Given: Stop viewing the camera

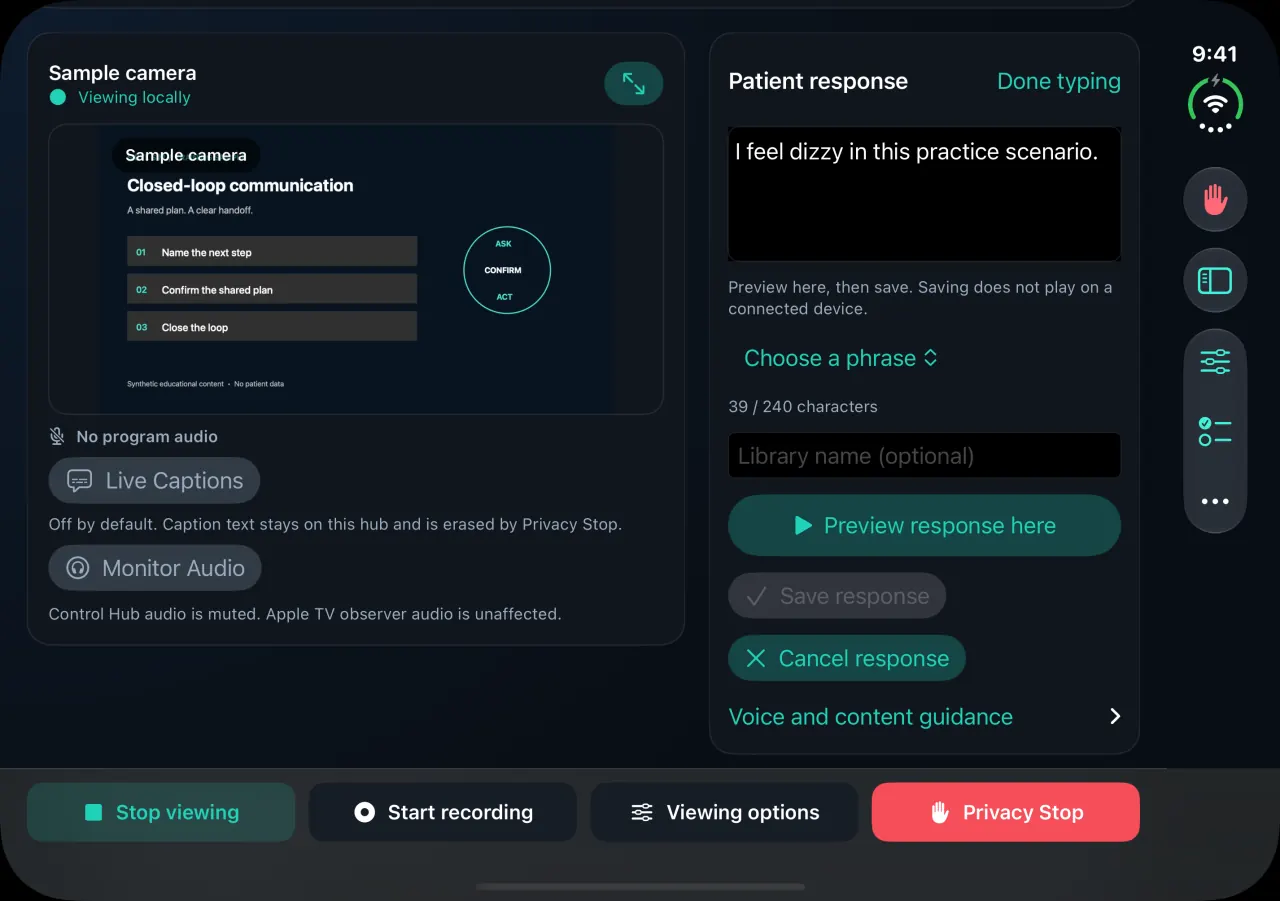Looking at the screenshot, I should (x=161, y=812).
